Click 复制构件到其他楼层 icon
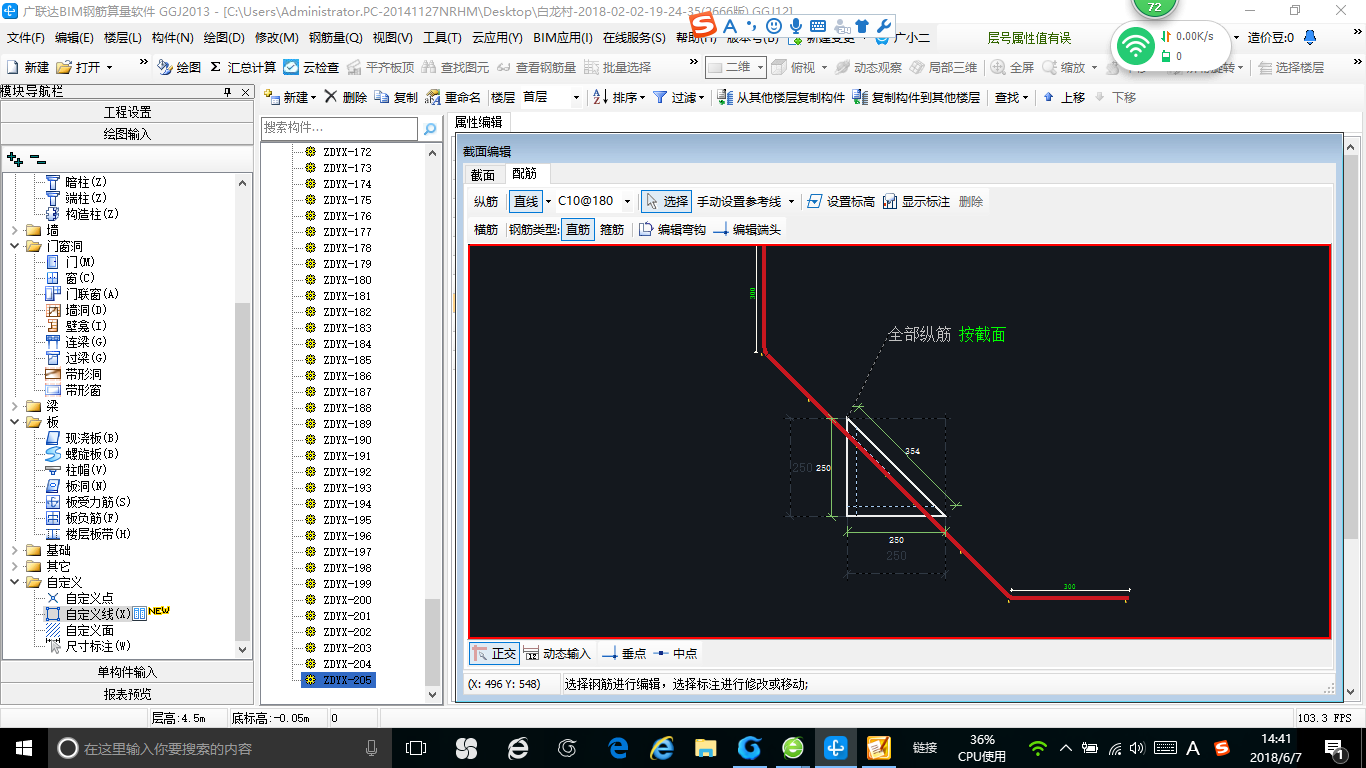 [860, 97]
